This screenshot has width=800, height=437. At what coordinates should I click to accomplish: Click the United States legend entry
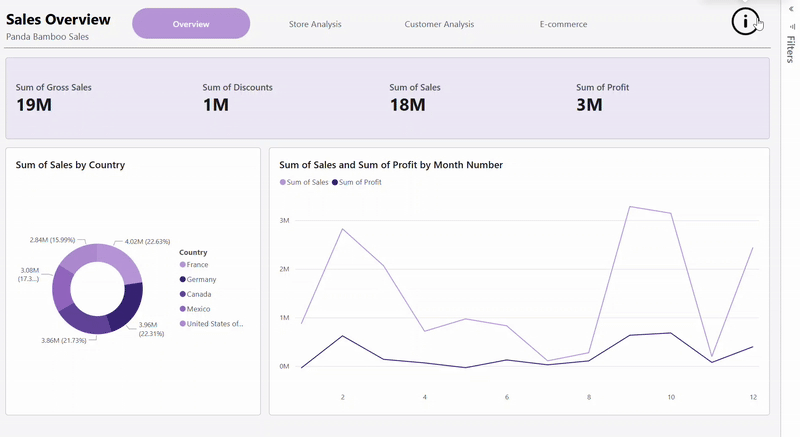coord(214,324)
